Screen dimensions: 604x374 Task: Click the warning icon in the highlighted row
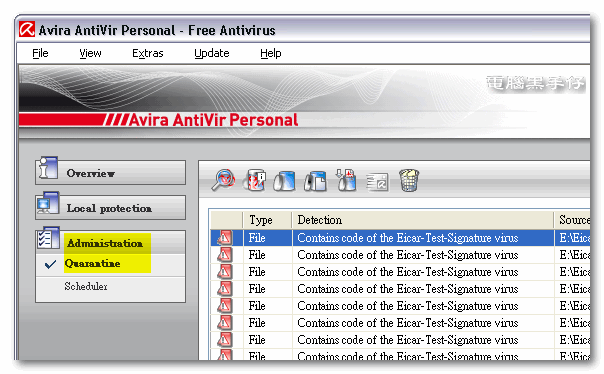point(225,238)
